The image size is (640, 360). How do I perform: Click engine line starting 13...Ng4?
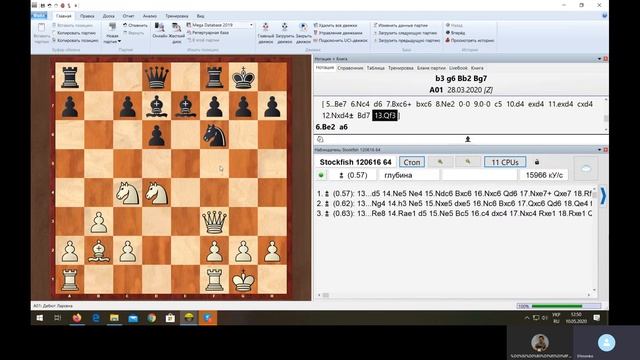[454, 203]
